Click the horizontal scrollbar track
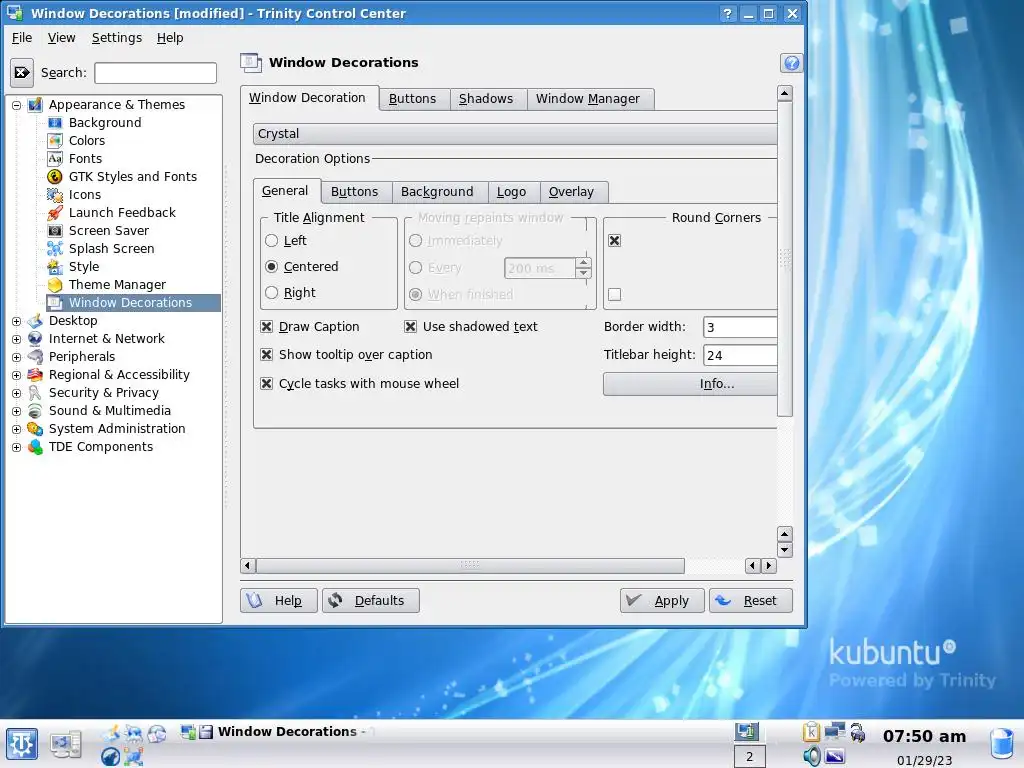 714,566
